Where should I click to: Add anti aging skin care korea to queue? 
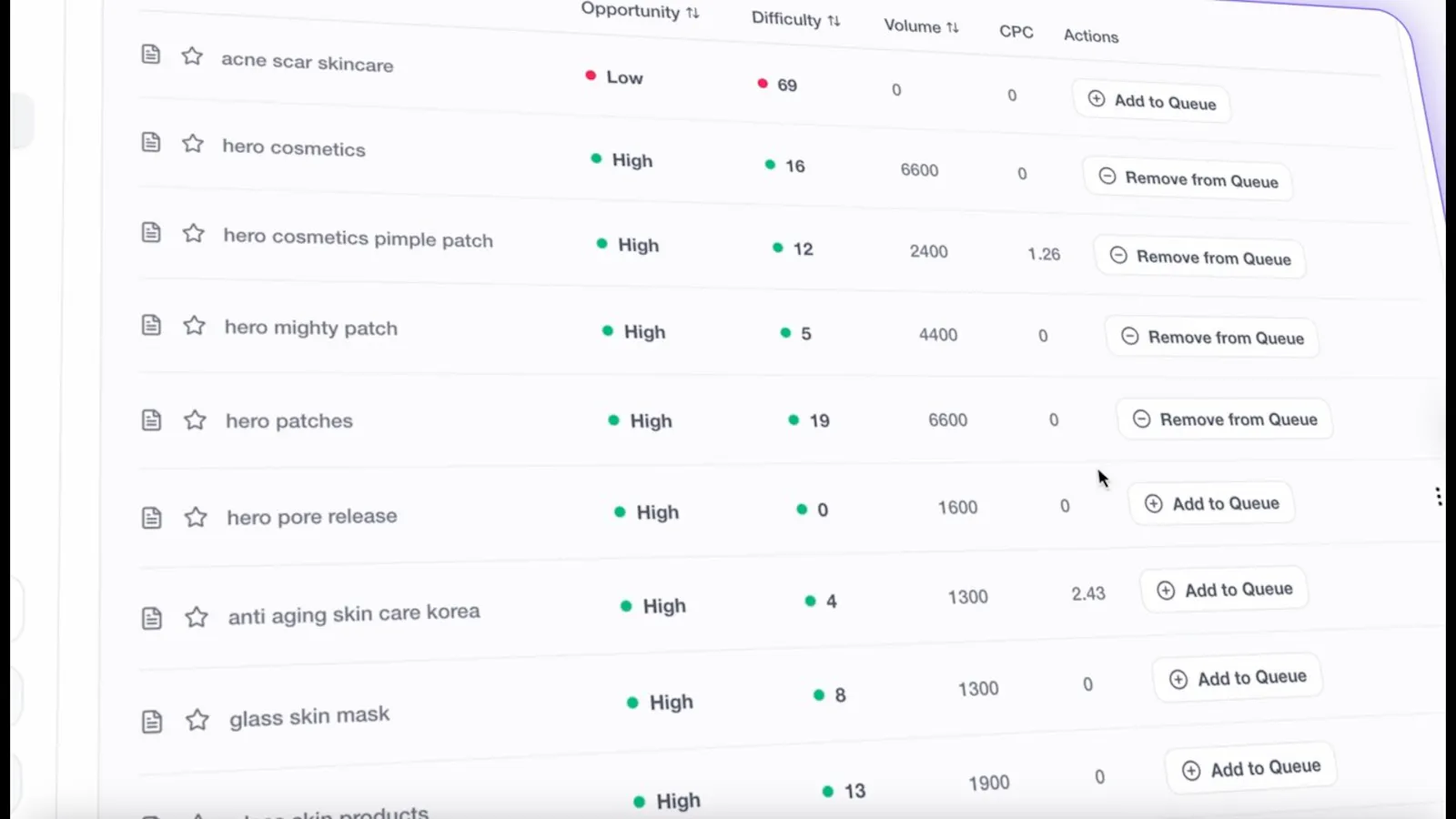click(1224, 590)
